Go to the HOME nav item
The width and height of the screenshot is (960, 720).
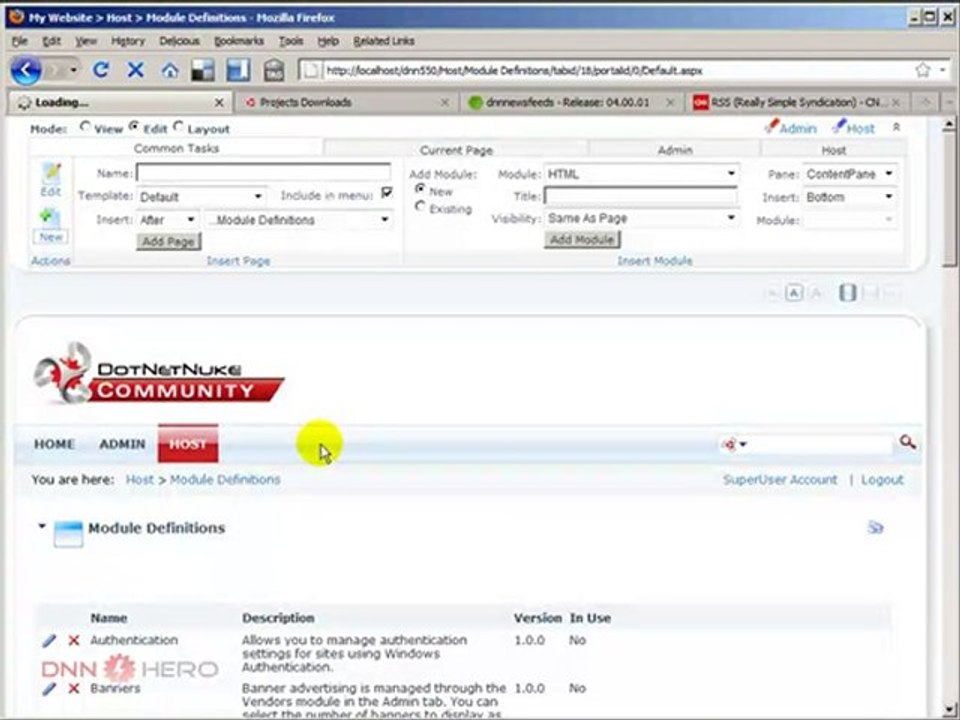point(54,444)
